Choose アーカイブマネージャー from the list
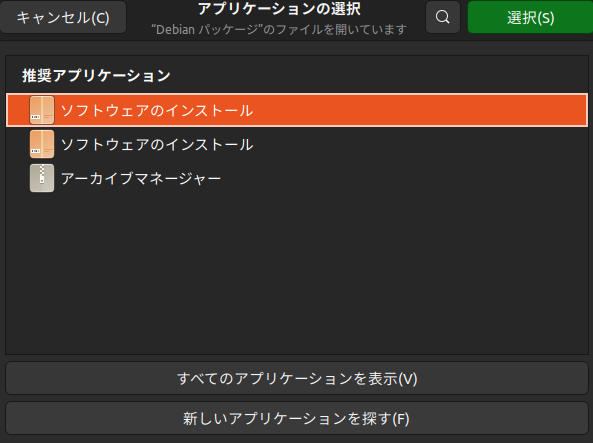The image size is (593, 443). point(297,178)
